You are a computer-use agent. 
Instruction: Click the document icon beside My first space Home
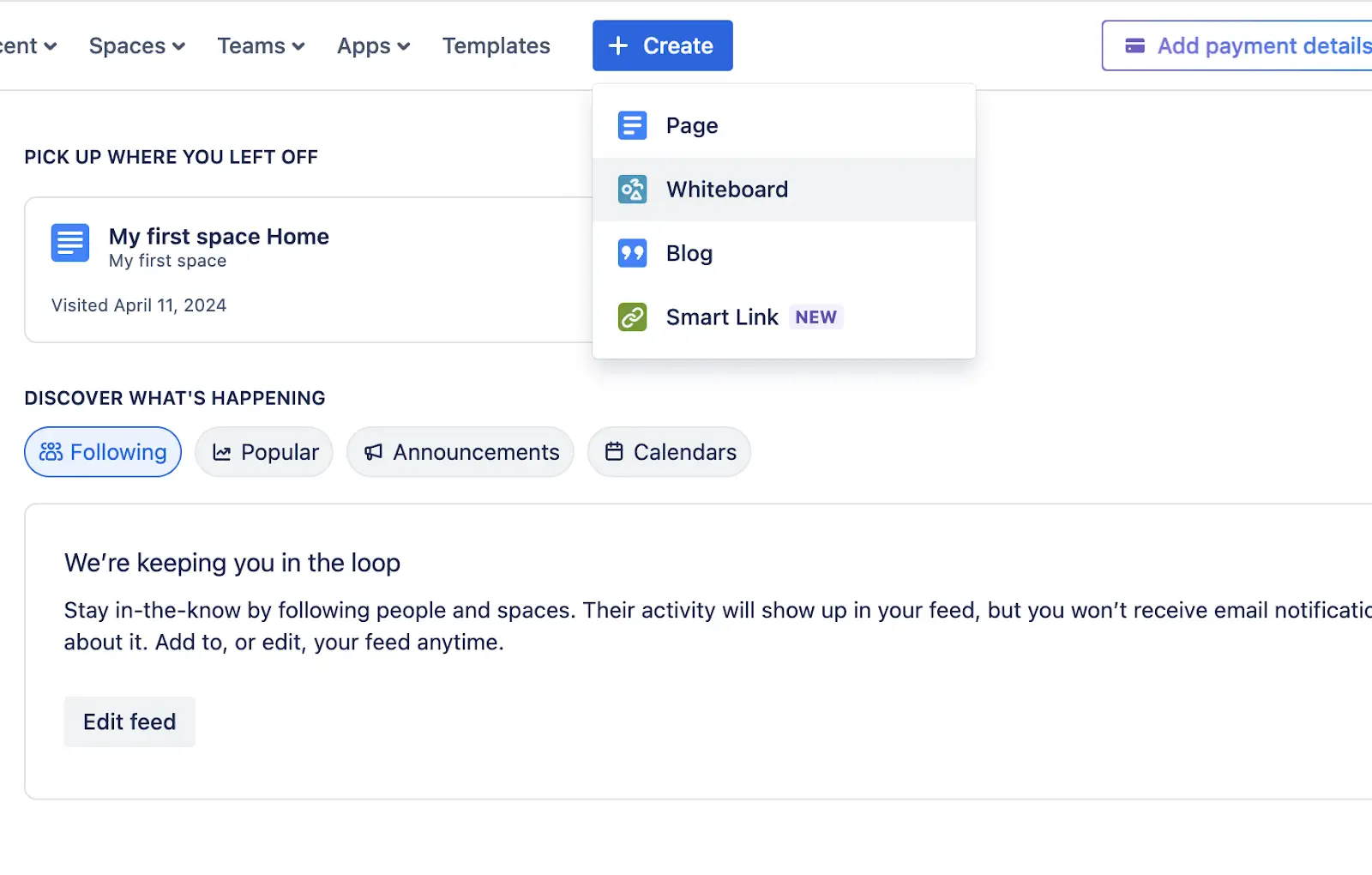[69, 243]
